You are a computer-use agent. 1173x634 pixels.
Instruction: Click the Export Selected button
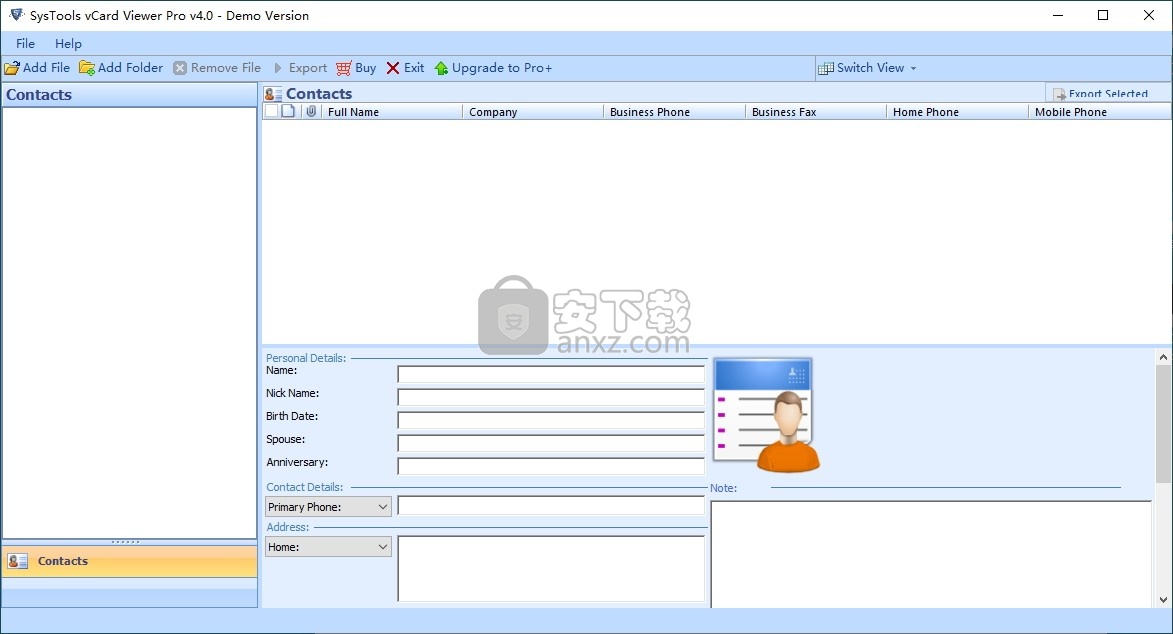pos(1100,94)
